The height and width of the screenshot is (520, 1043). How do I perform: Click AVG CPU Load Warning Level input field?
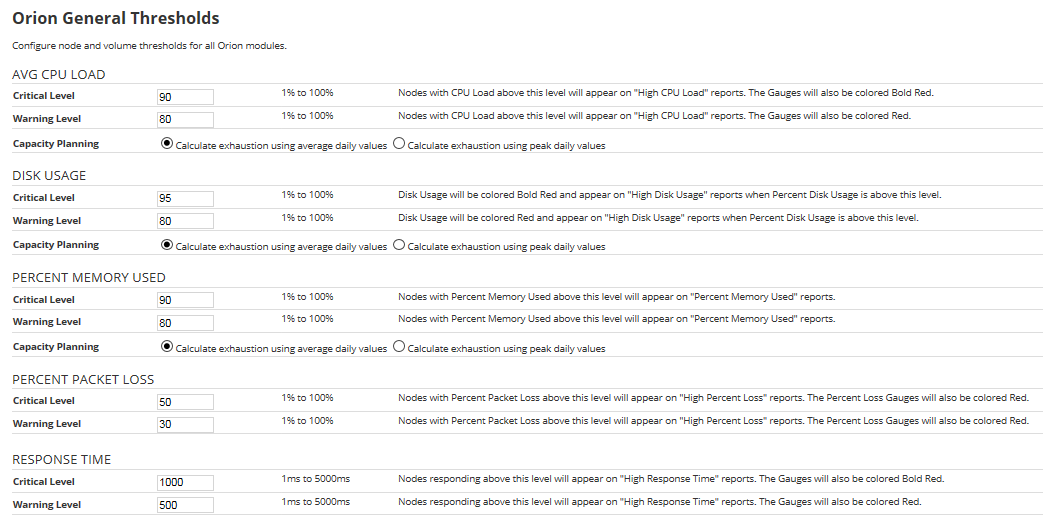pyautogui.click(x=186, y=120)
